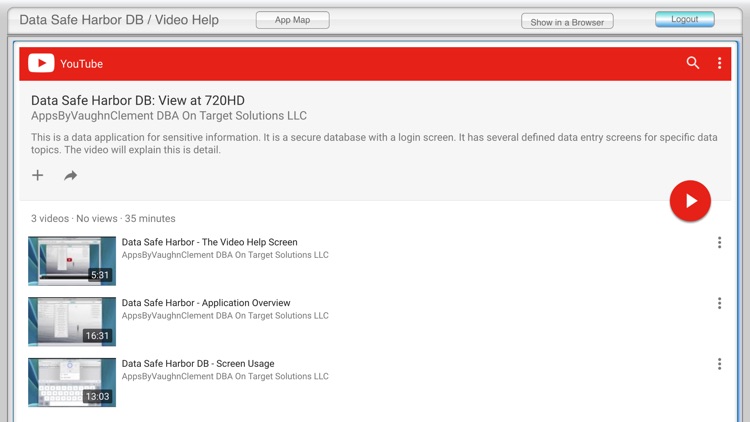Click the Logout button
The height and width of the screenshot is (422, 750).
pyautogui.click(x=684, y=19)
